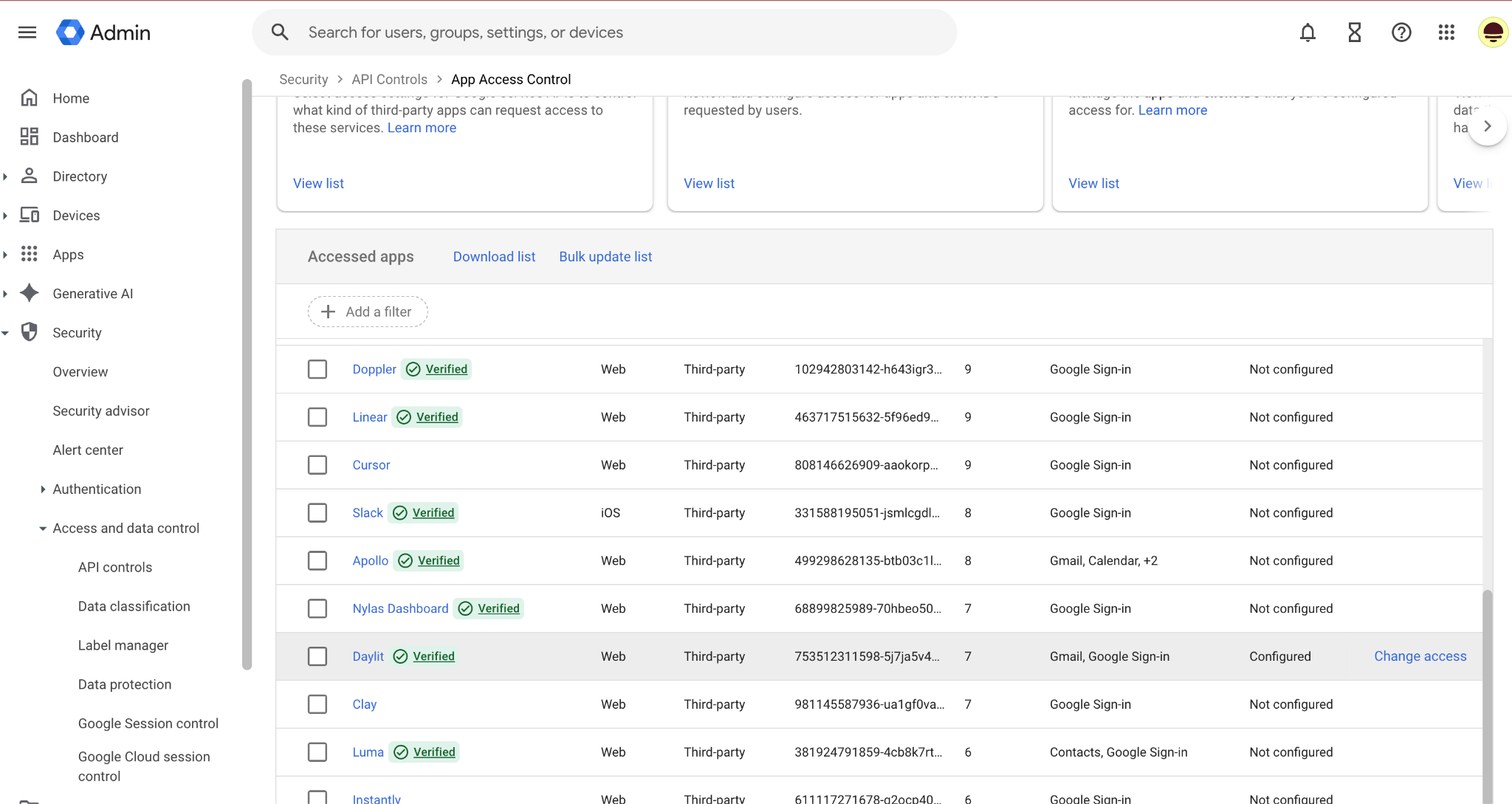
Task: Click the search input field
Action: tap(604, 32)
